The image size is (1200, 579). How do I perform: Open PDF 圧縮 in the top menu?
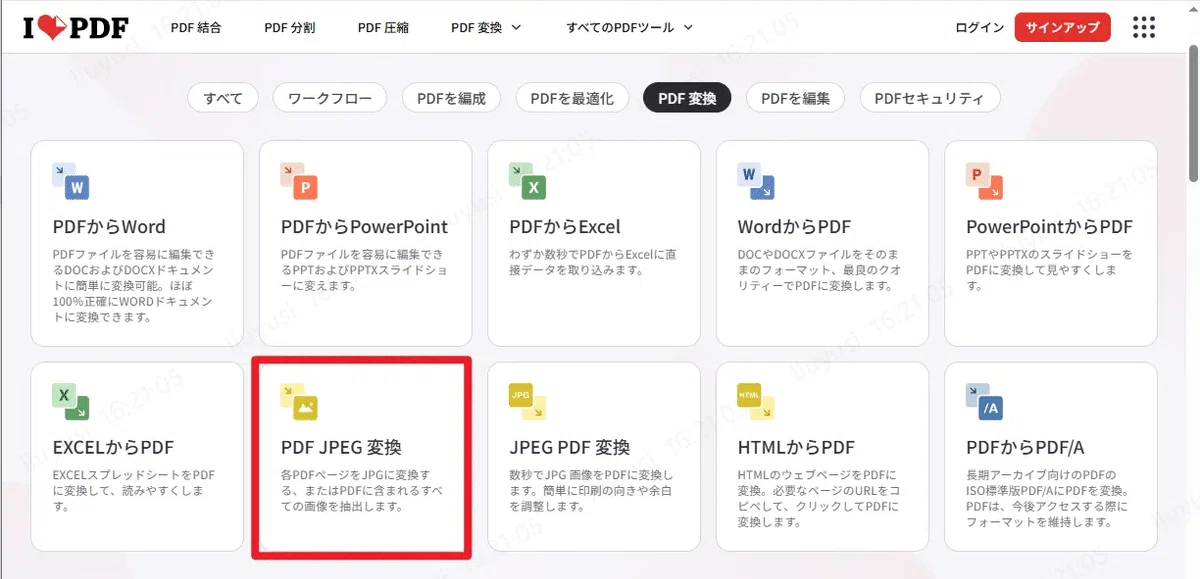coord(383,27)
